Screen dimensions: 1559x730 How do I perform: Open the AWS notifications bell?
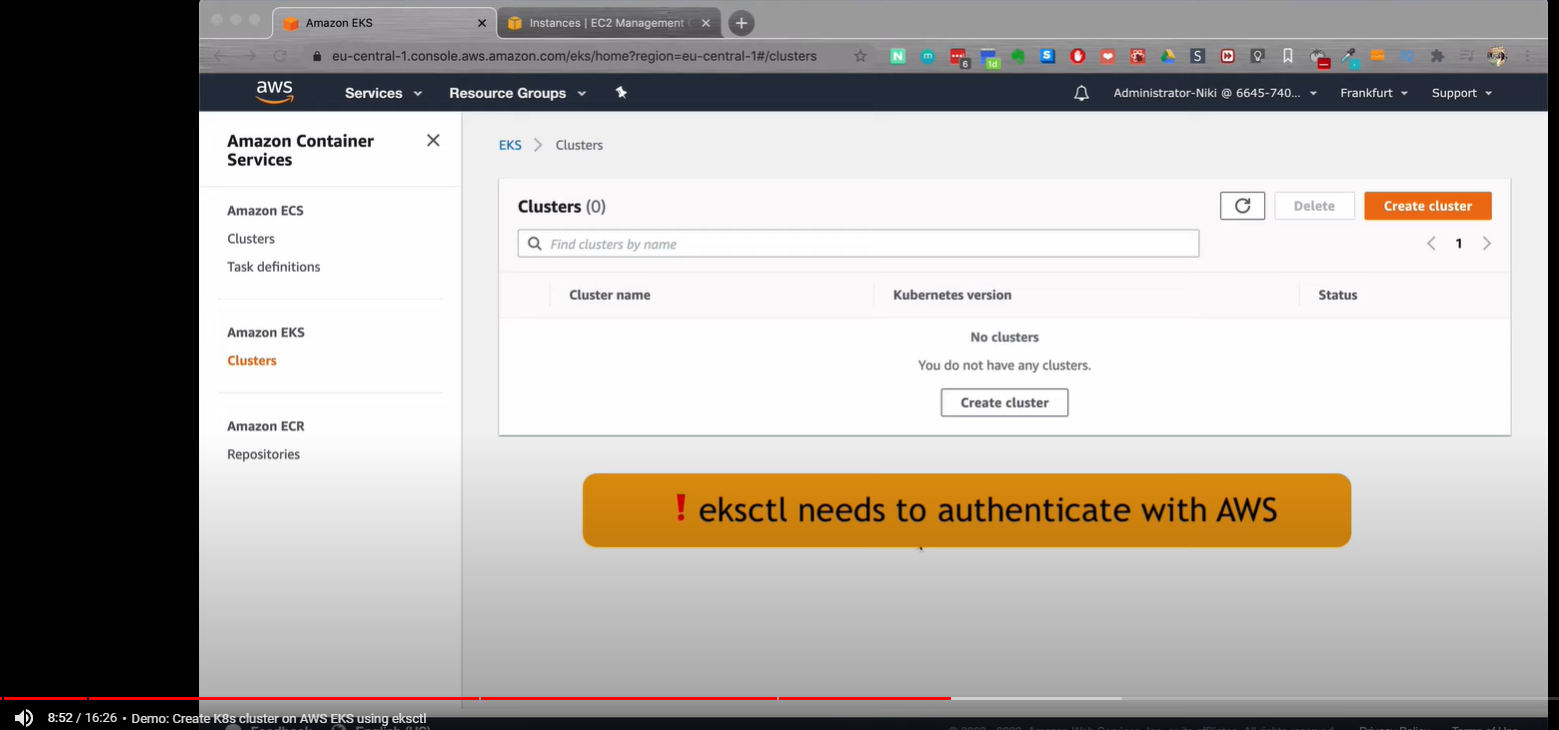(1081, 93)
